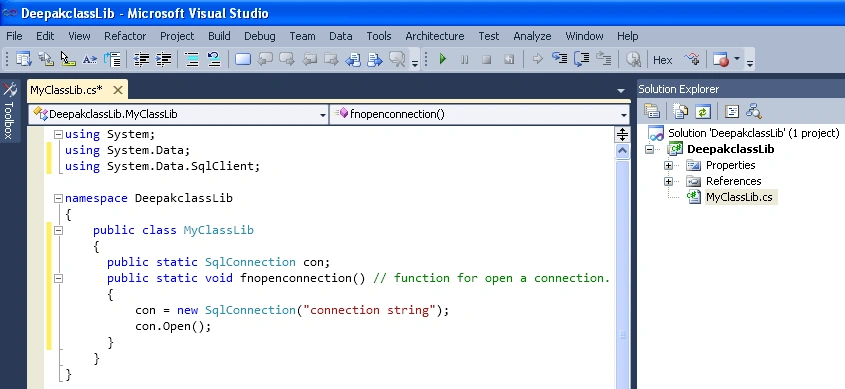This screenshot has height=389, width=845.
Task: Click the Display Parameter Info icon
Action: (x=45, y=59)
